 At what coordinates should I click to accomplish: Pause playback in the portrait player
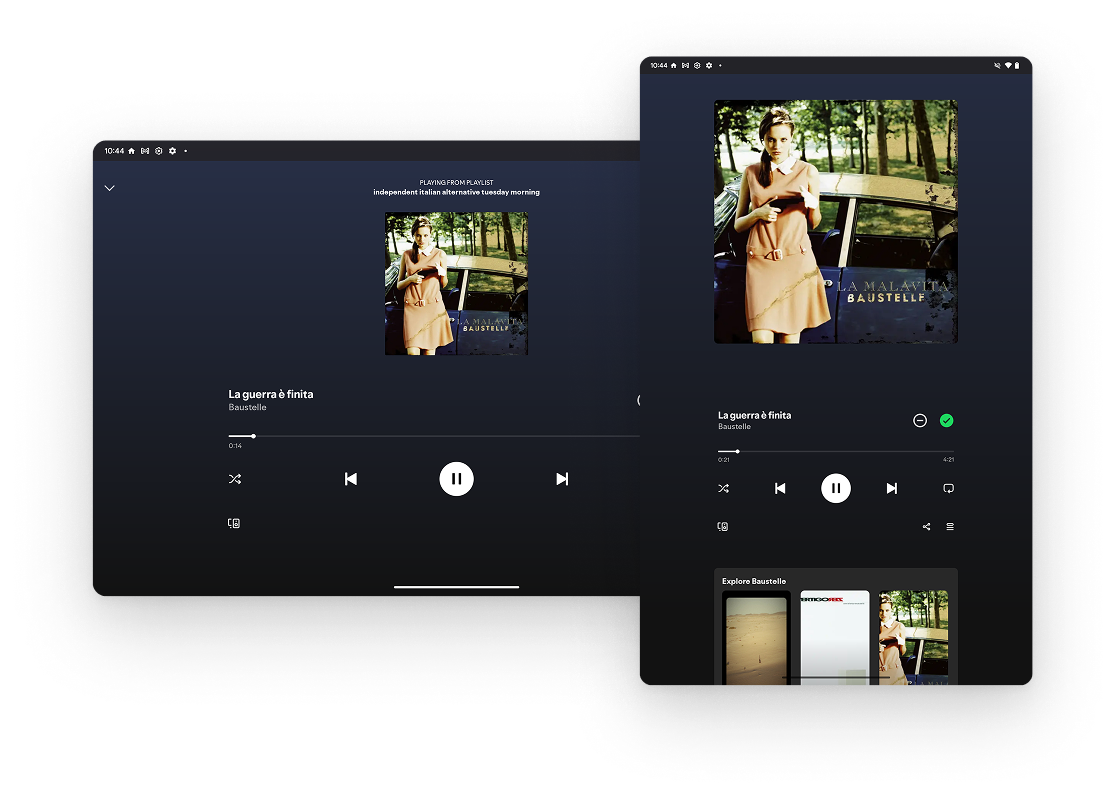pyautogui.click(x=836, y=488)
